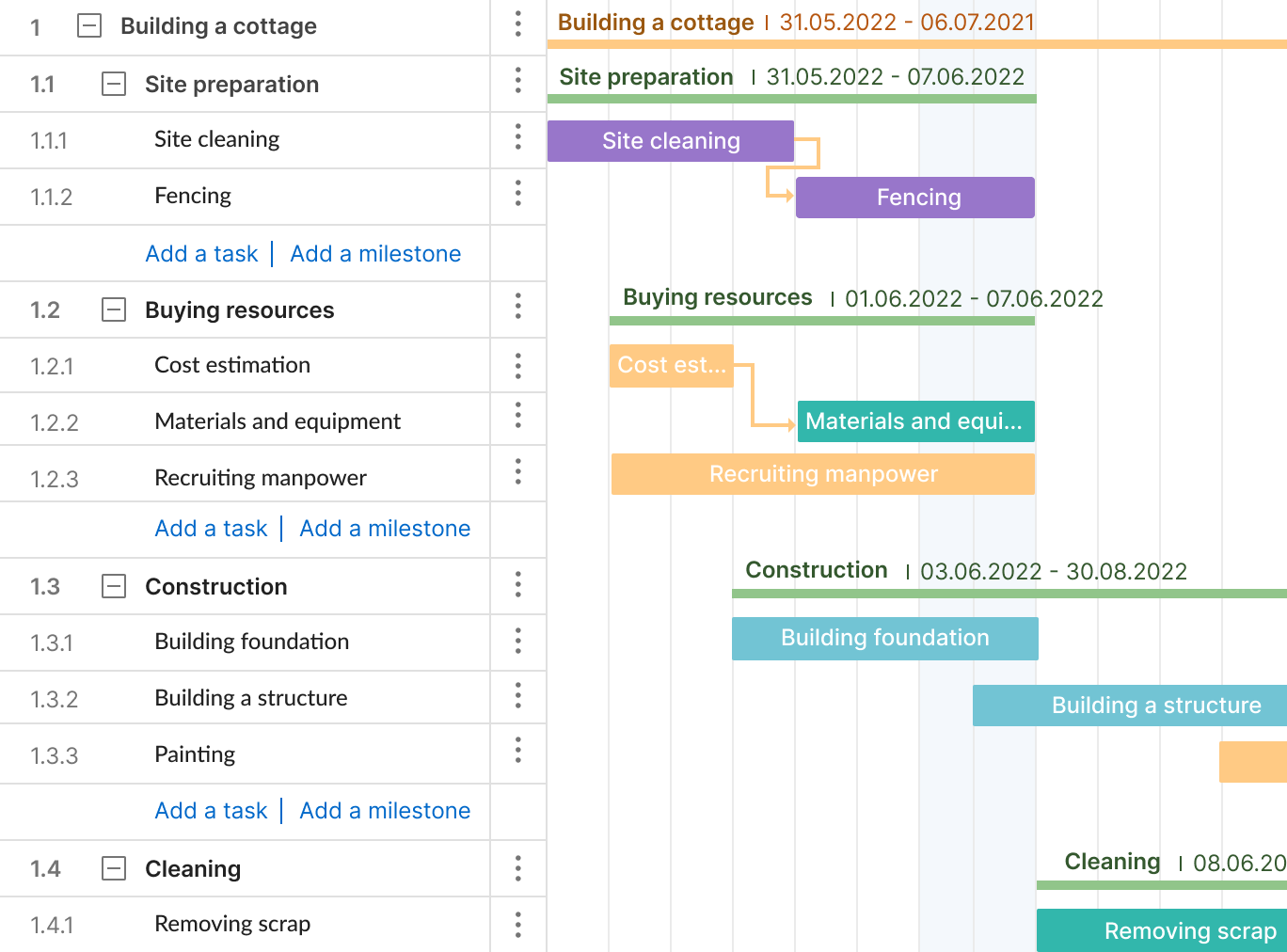
Task: Open the Removing scrap task menu
Action: [x=518, y=924]
